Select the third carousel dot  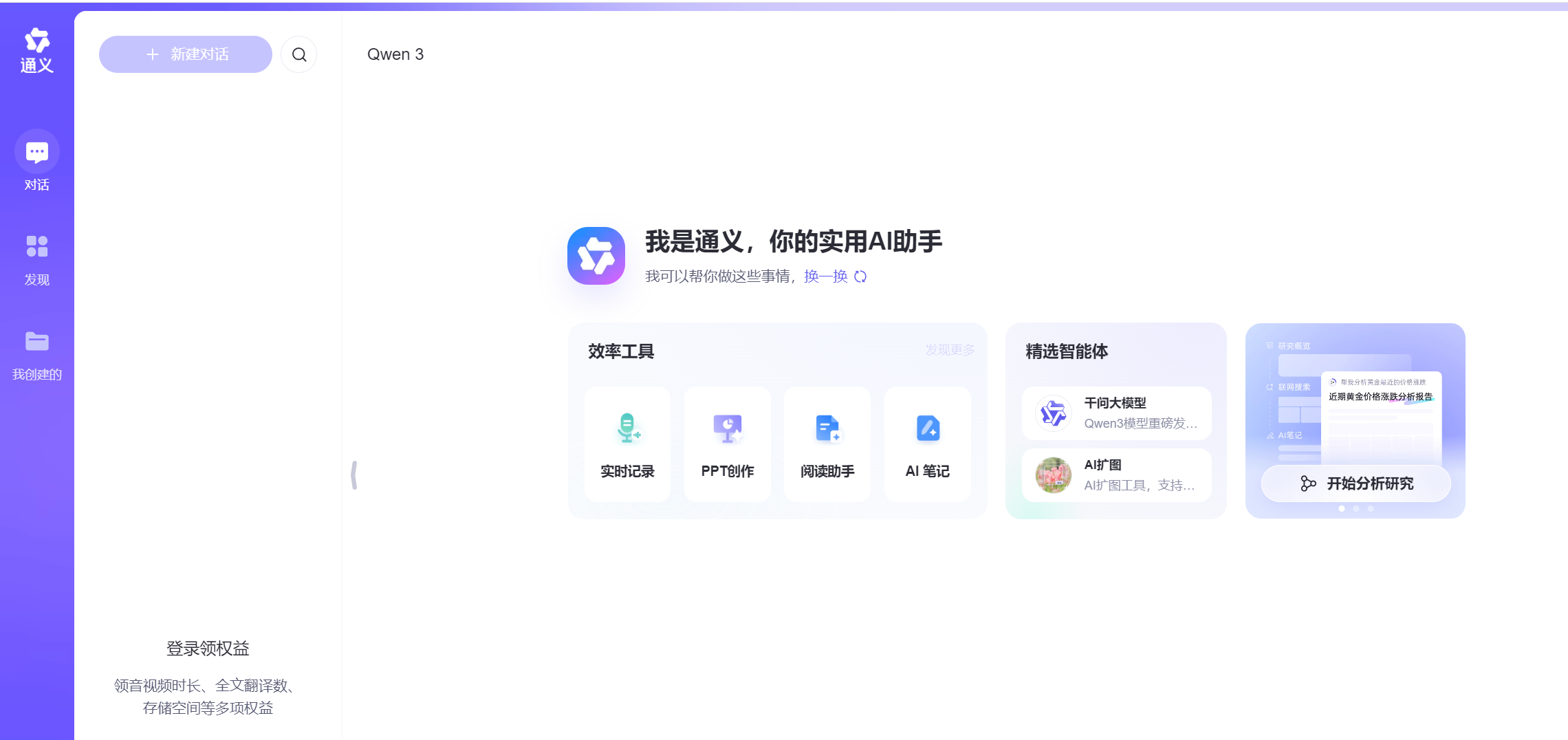[x=1371, y=509]
